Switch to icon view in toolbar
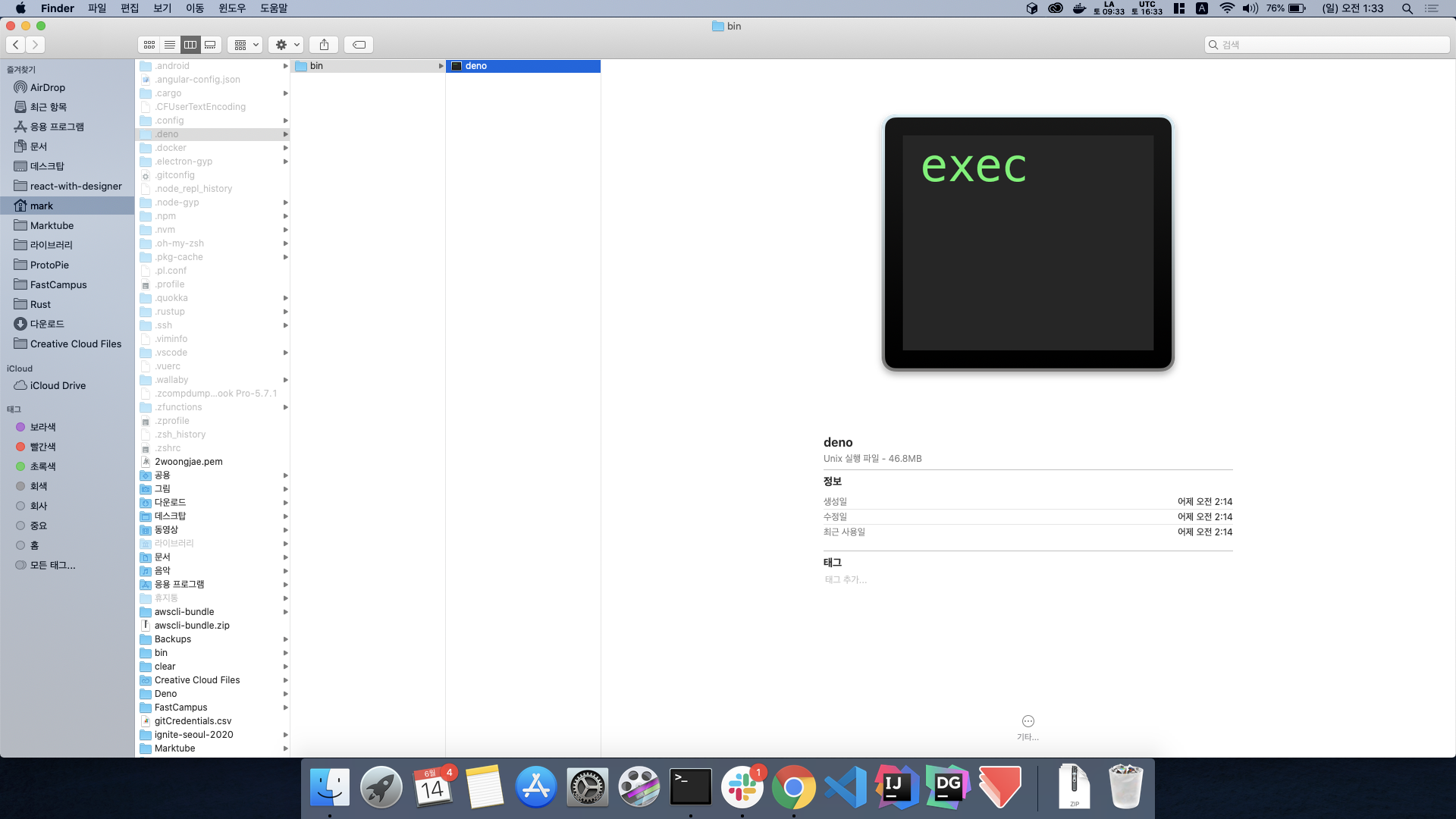This screenshot has height=819, width=1456. click(x=149, y=45)
